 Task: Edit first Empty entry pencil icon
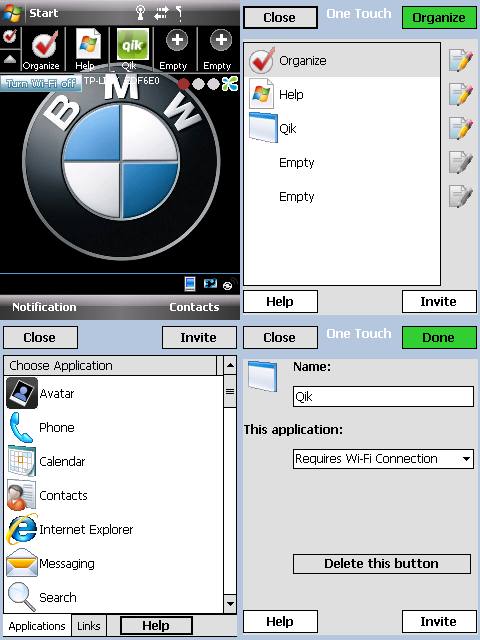point(461,162)
